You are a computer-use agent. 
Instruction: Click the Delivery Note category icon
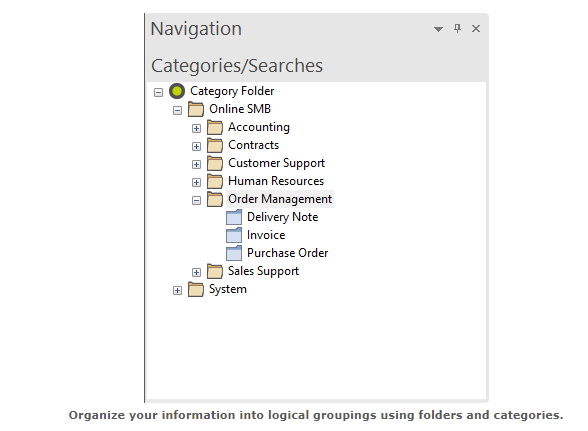point(234,217)
